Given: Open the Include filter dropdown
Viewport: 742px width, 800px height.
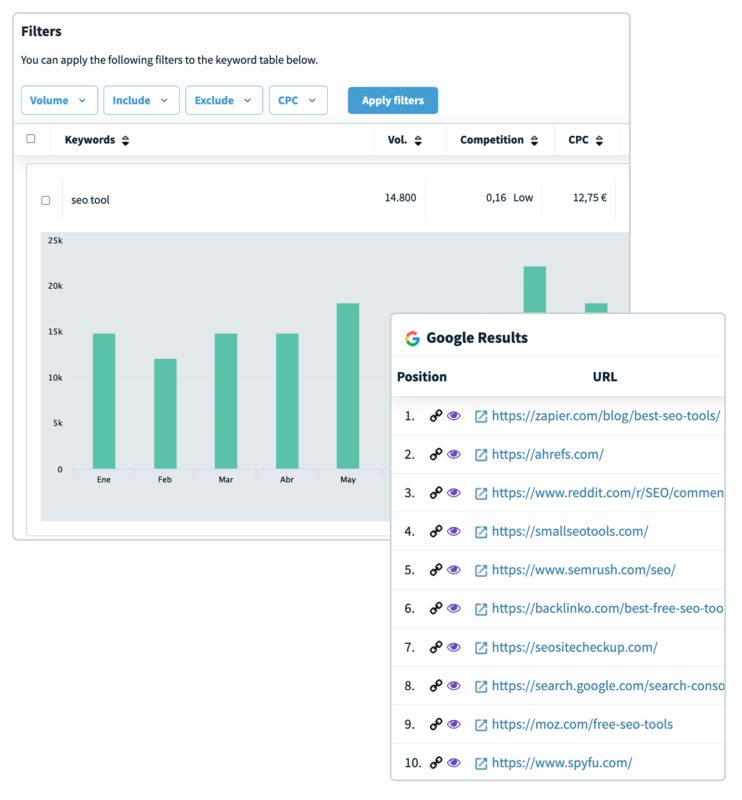Looking at the screenshot, I should [x=141, y=100].
